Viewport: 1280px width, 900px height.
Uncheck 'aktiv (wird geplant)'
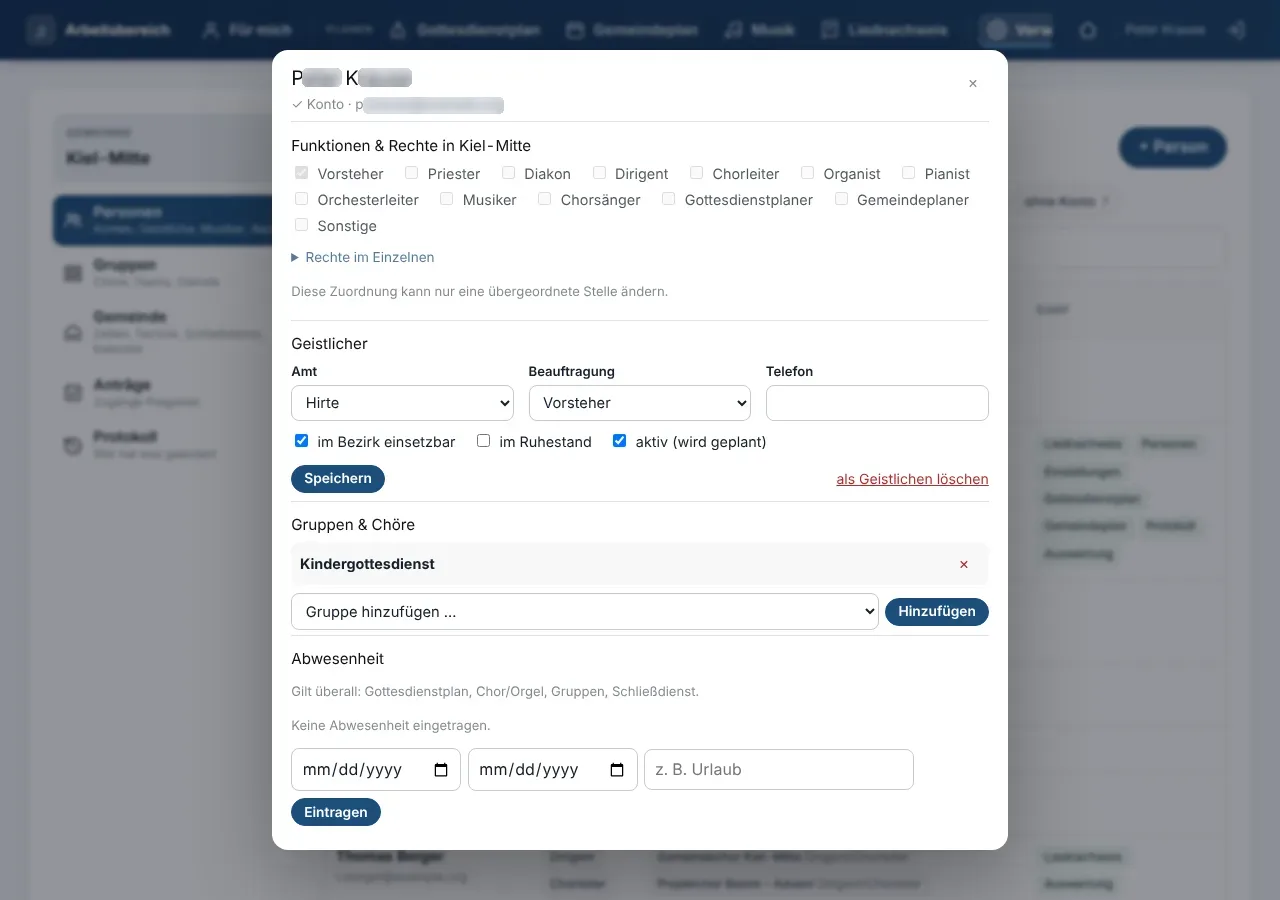point(619,441)
